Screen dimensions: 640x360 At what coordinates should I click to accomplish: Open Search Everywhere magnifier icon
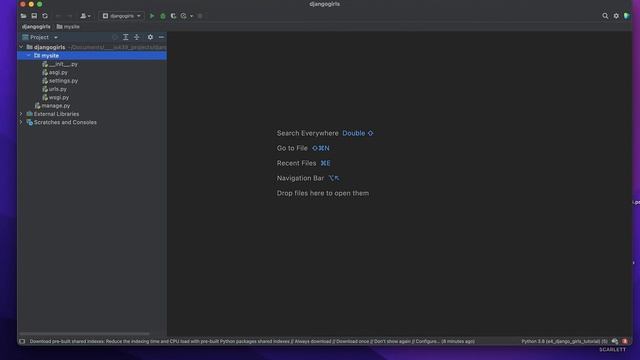605,16
